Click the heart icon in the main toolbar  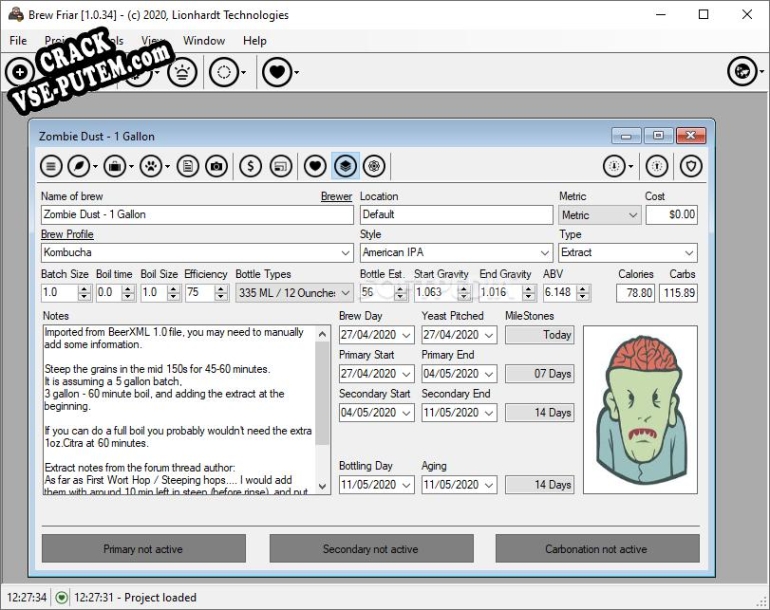point(277,73)
